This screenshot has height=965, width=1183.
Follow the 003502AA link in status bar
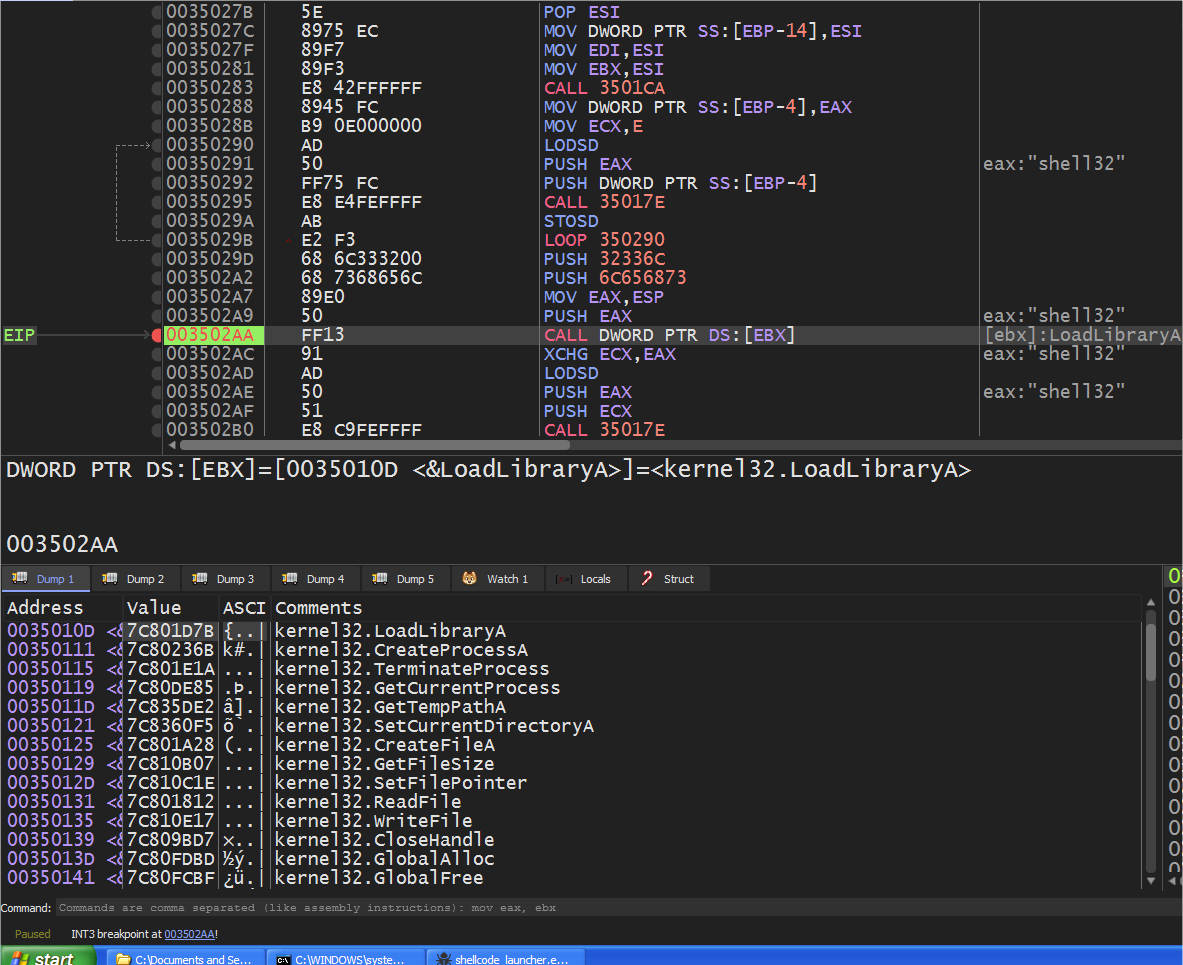pos(189,934)
